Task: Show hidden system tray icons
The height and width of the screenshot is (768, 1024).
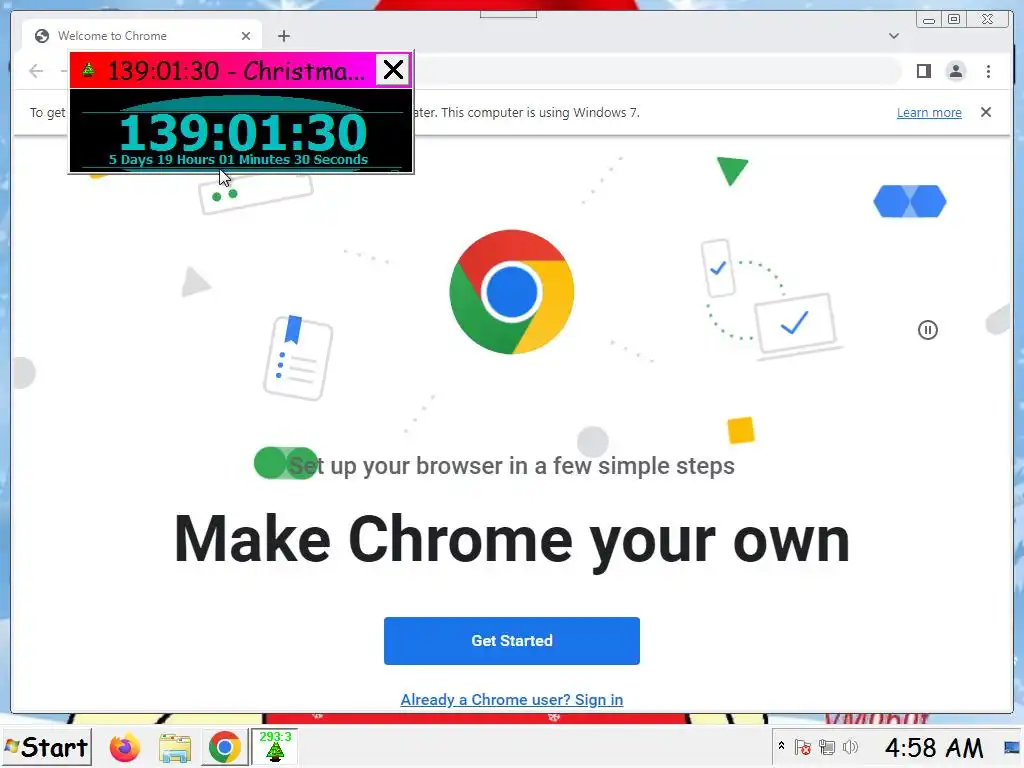Action: [x=781, y=746]
